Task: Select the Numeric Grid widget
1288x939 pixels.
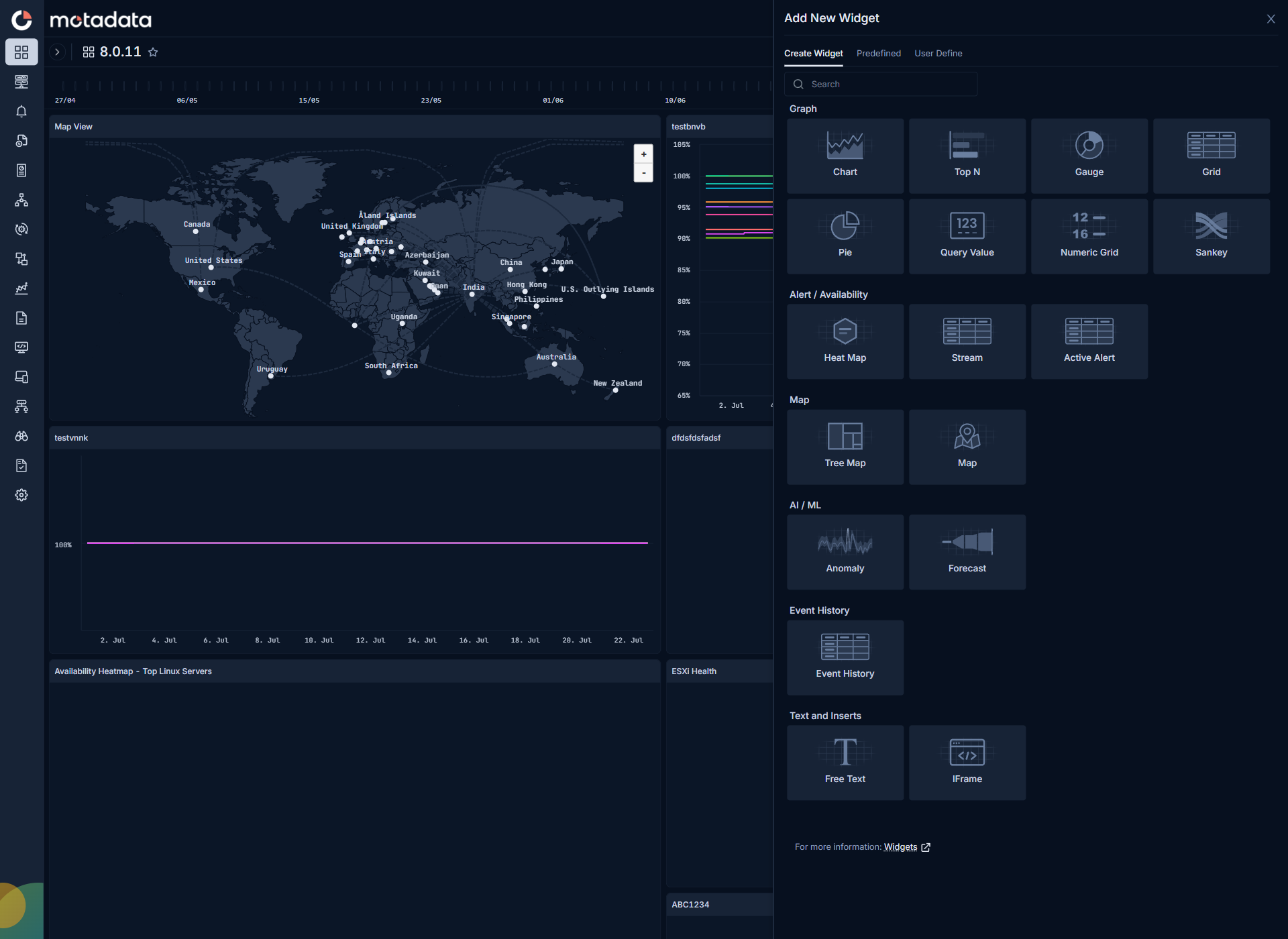Action: pyautogui.click(x=1089, y=236)
